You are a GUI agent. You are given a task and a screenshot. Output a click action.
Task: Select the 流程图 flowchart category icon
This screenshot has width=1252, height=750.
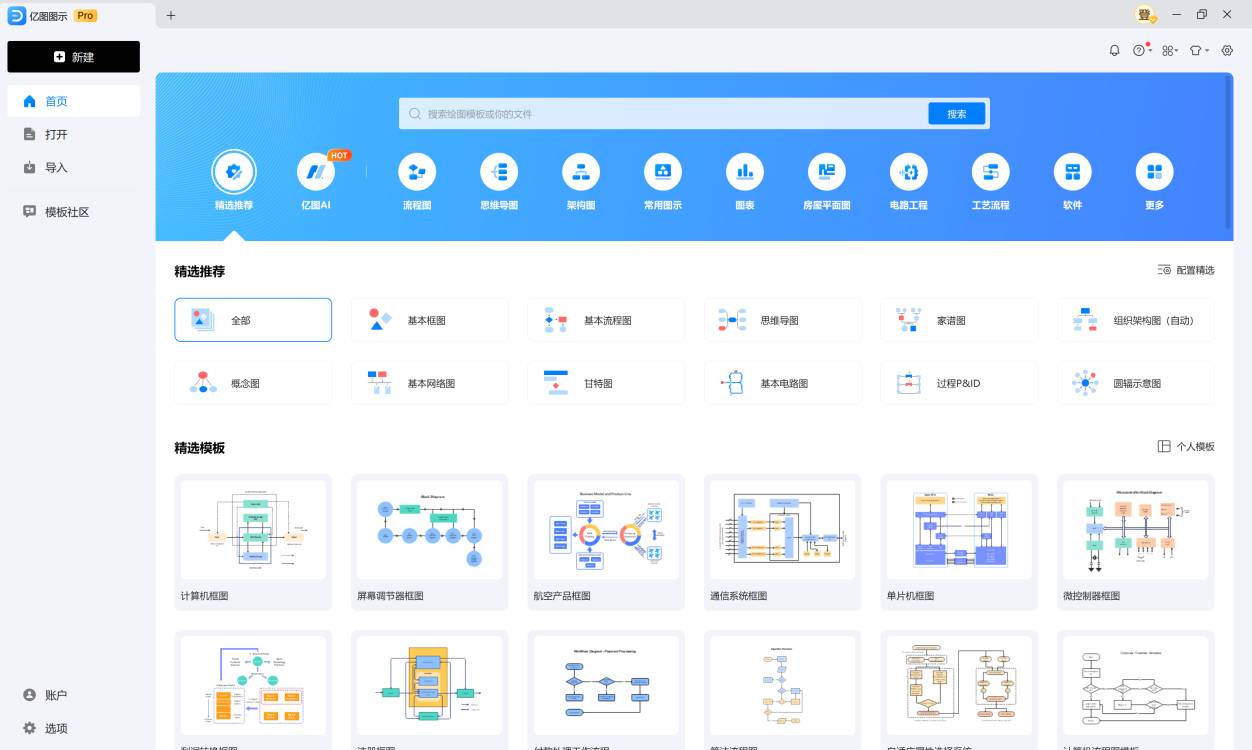click(417, 180)
